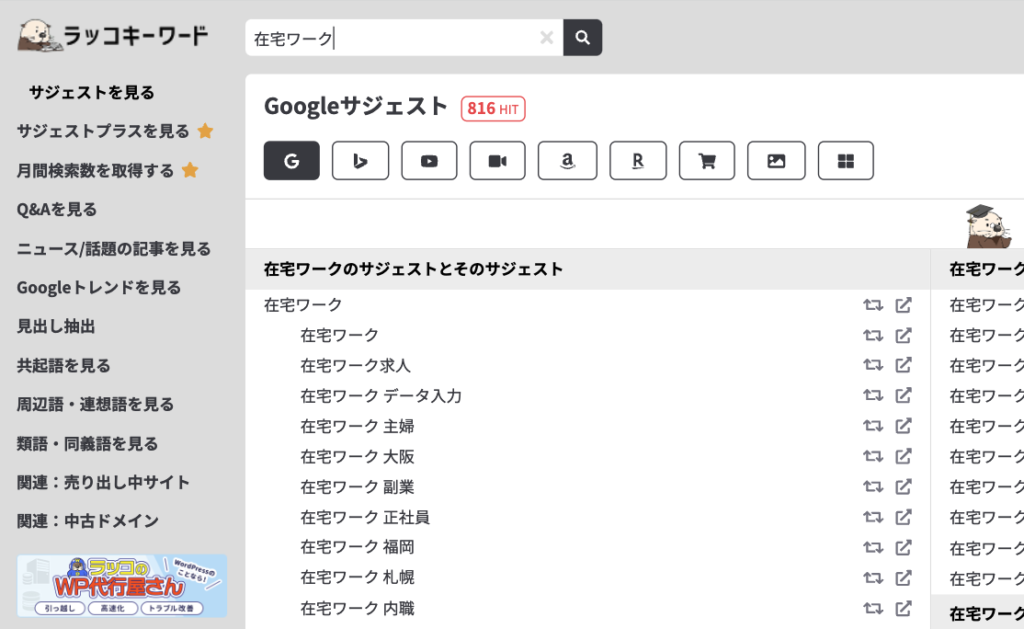
Task: Switch to Rakuten suggest source icon
Action: click(x=638, y=161)
